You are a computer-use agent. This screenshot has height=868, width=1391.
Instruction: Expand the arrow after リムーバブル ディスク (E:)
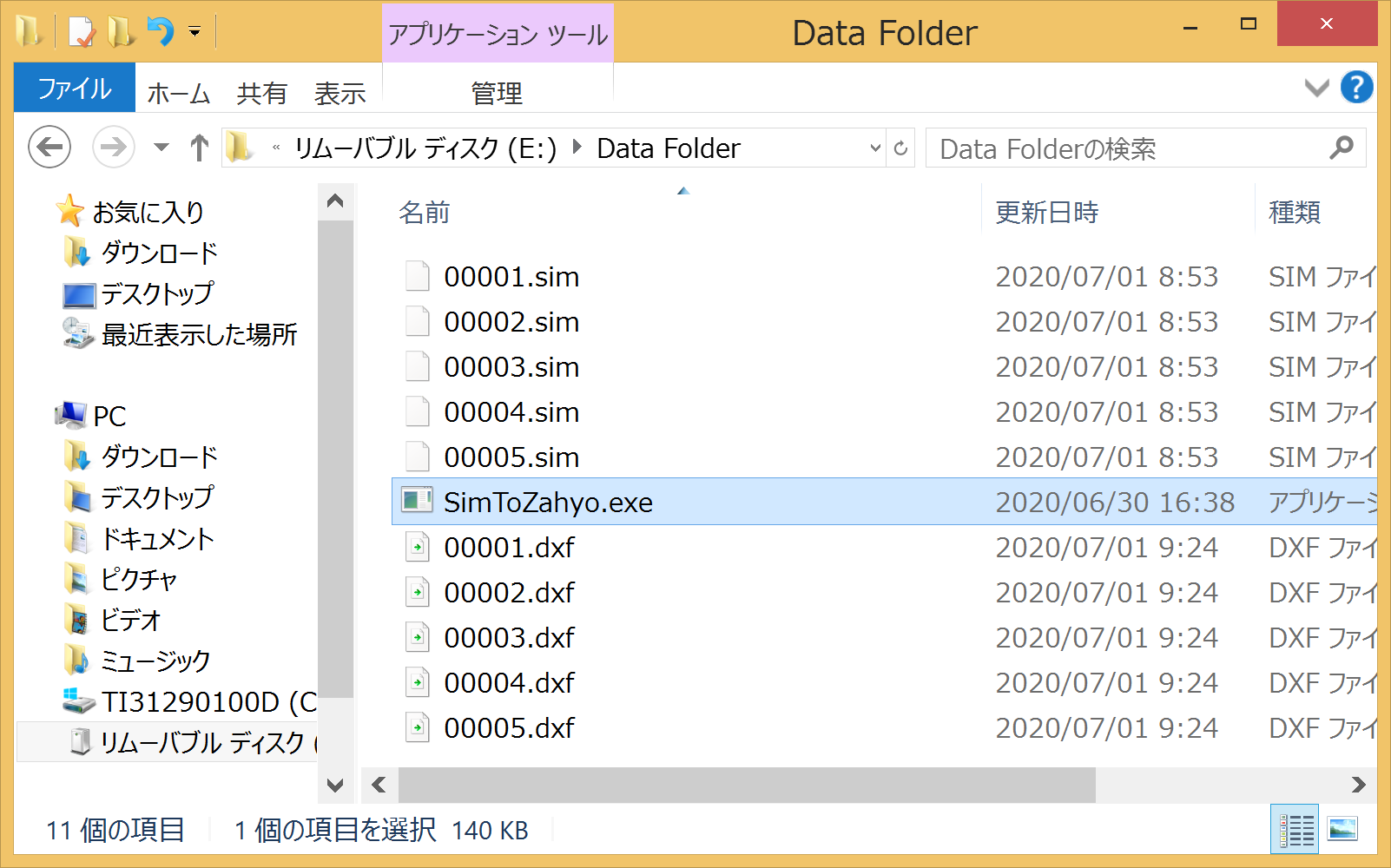coord(577,148)
